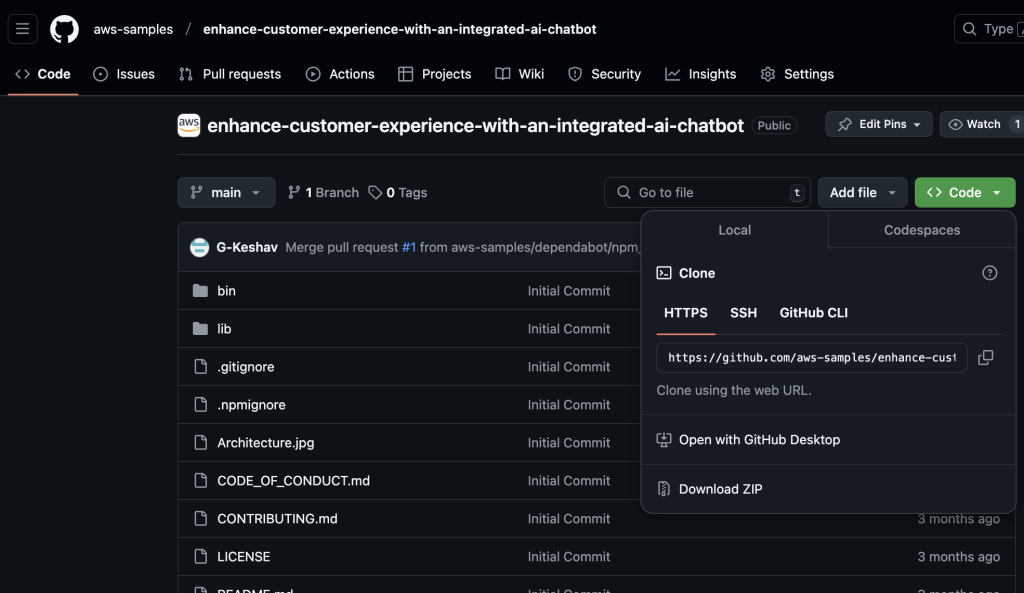Open the Issues tab
The height and width of the screenshot is (593, 1024).
pyautogui.click(x=124, y=74)
